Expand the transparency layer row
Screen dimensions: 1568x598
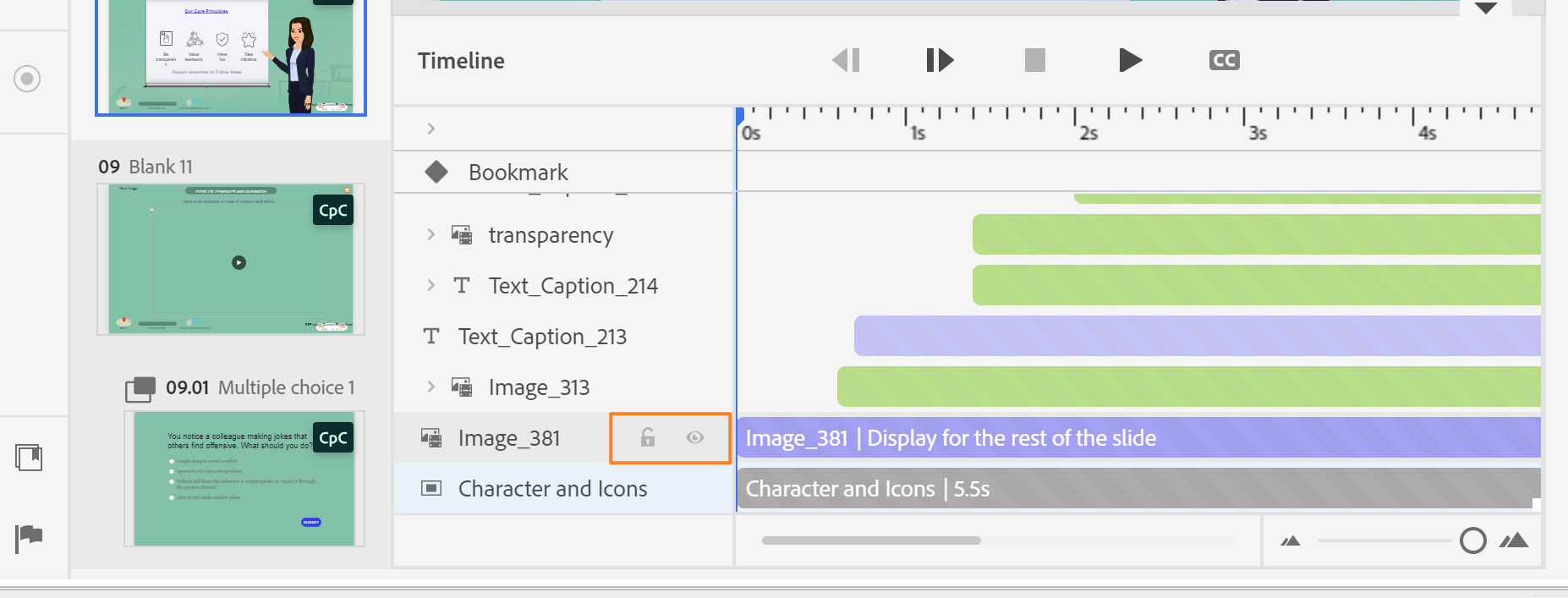(431, 234)
